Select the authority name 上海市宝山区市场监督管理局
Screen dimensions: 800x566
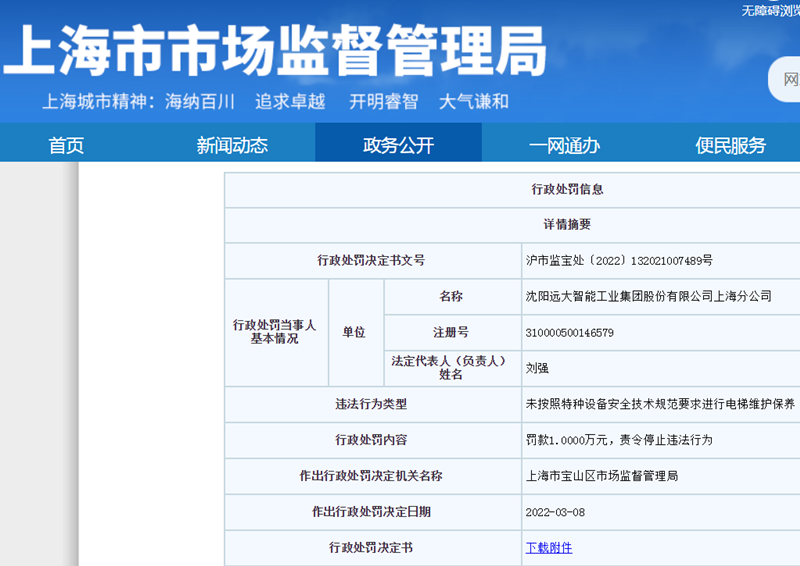pyautogui.click(x=602, y=476)
